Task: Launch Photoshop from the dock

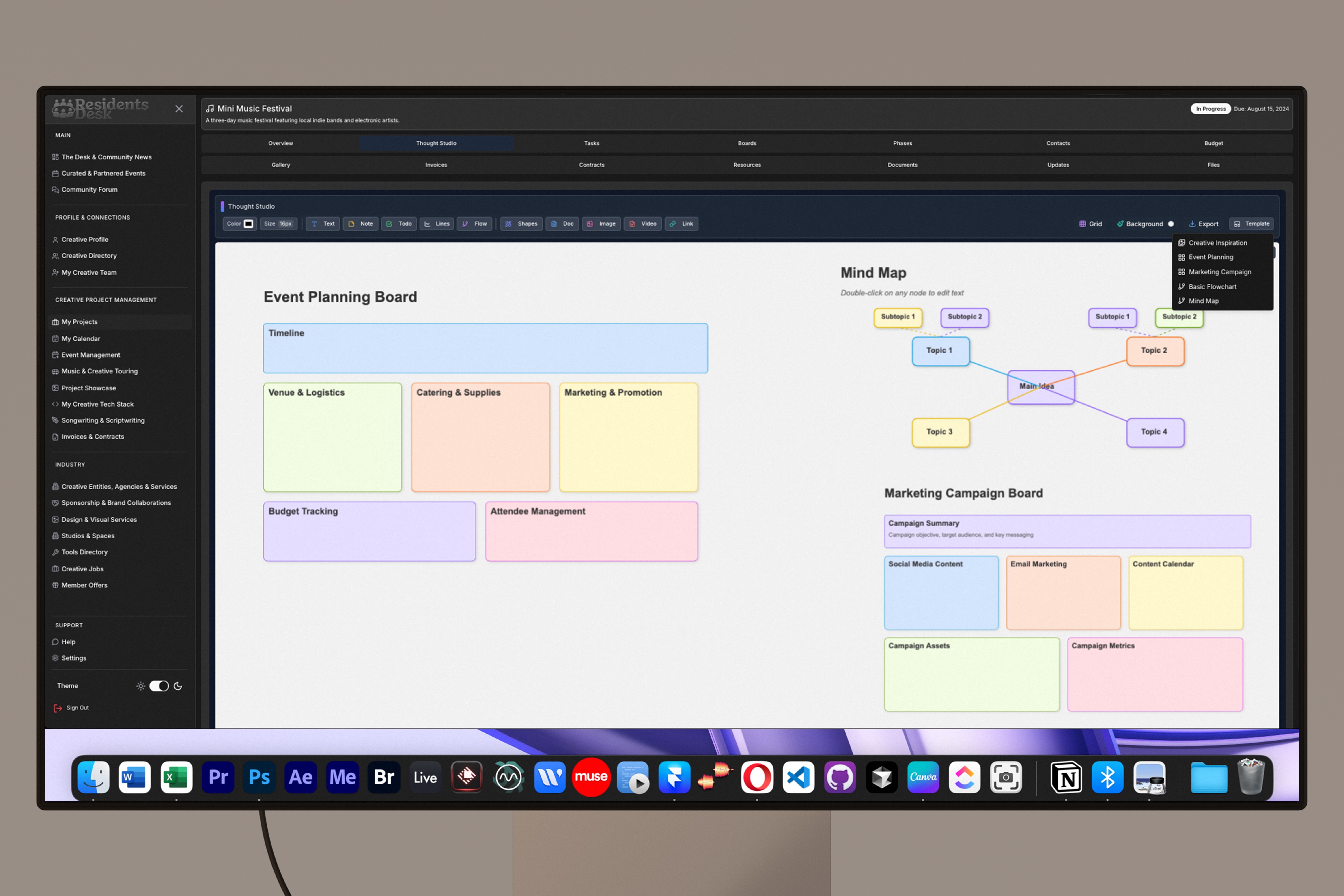Action: [x=259, y=777]
